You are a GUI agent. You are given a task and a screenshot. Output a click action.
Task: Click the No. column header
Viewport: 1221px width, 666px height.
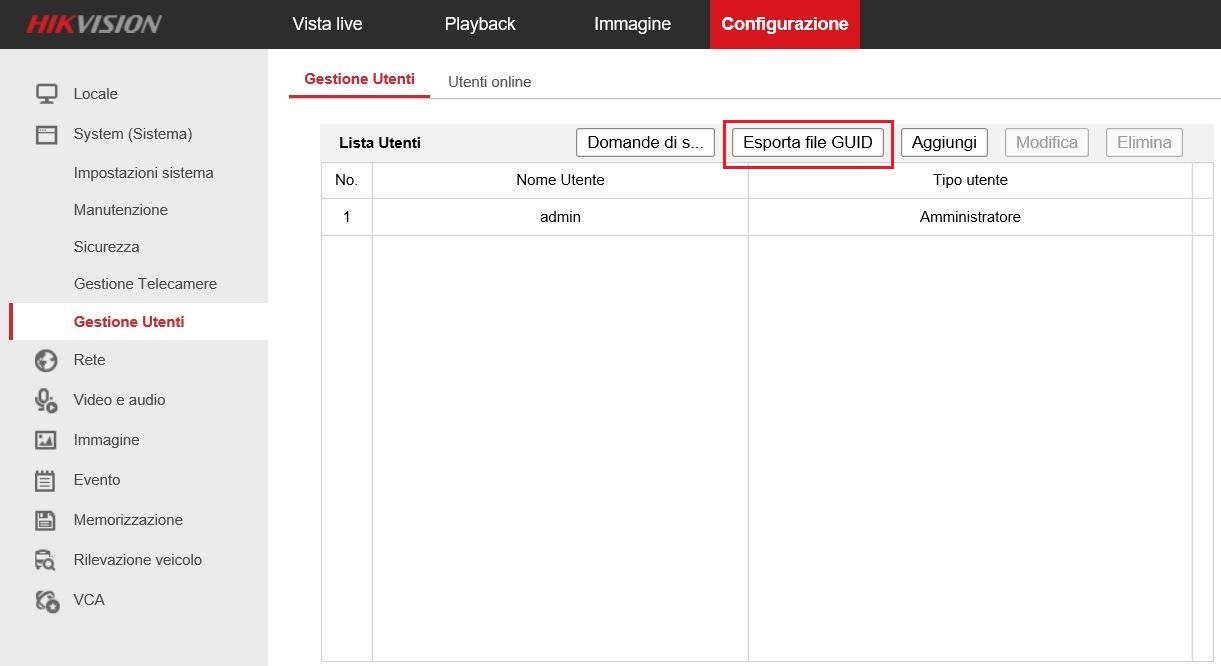tap(346, 180)
